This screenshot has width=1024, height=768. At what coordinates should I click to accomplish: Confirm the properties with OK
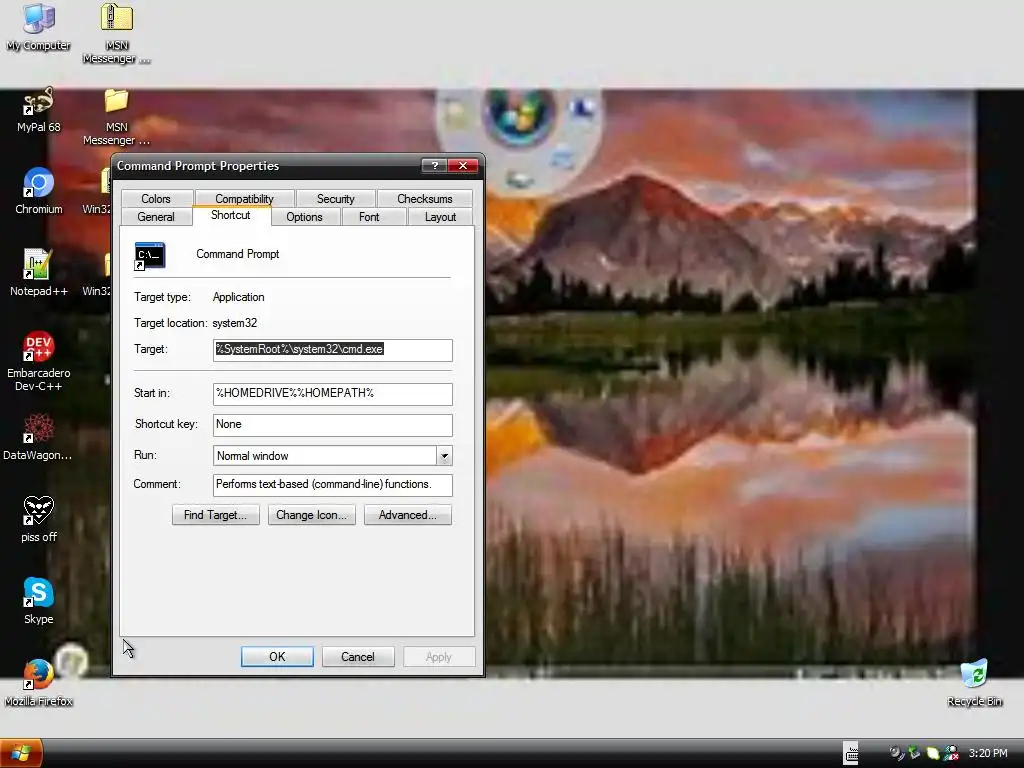(277, 656)
